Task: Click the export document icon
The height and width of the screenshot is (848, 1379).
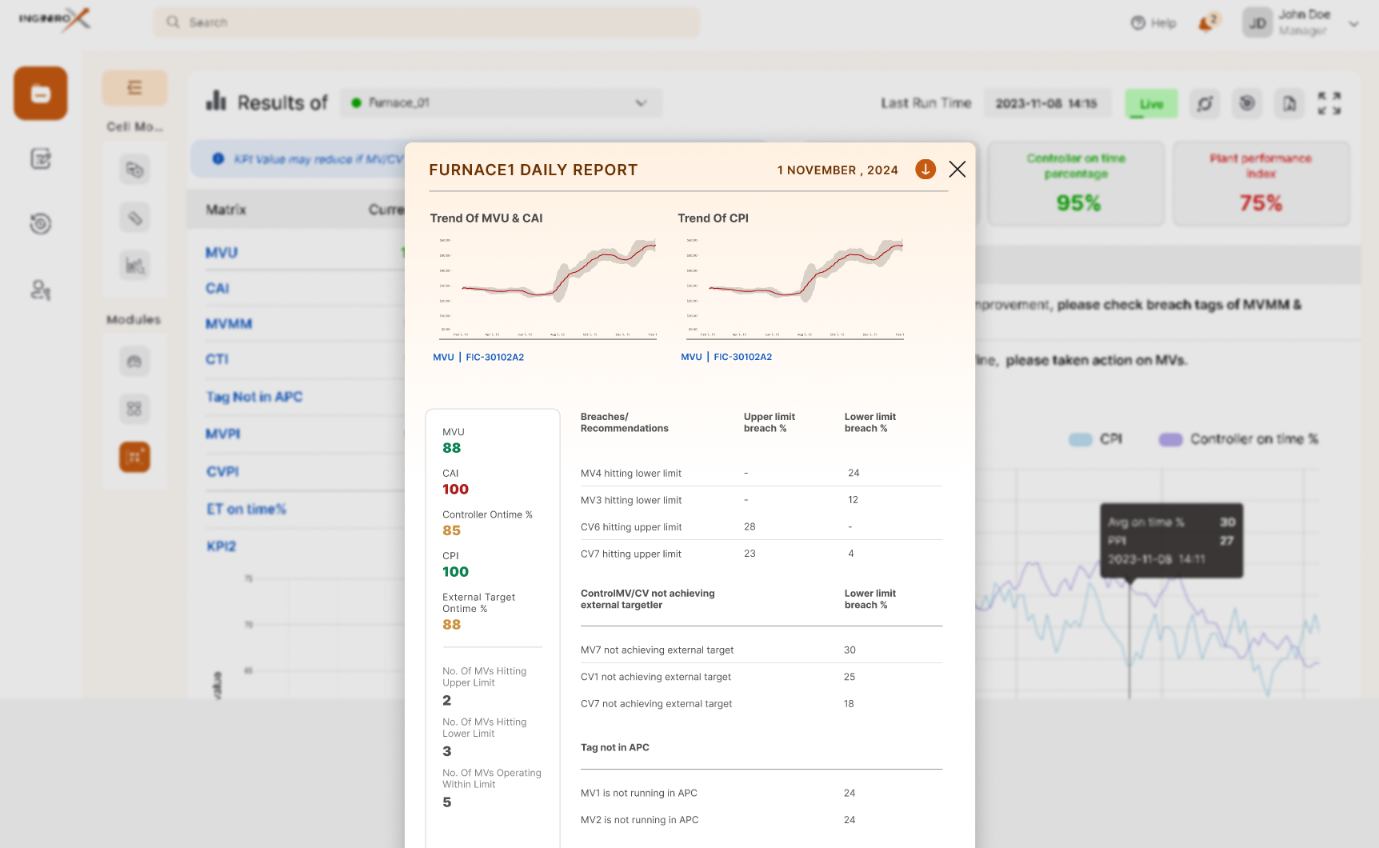Action: point(1289,103)
